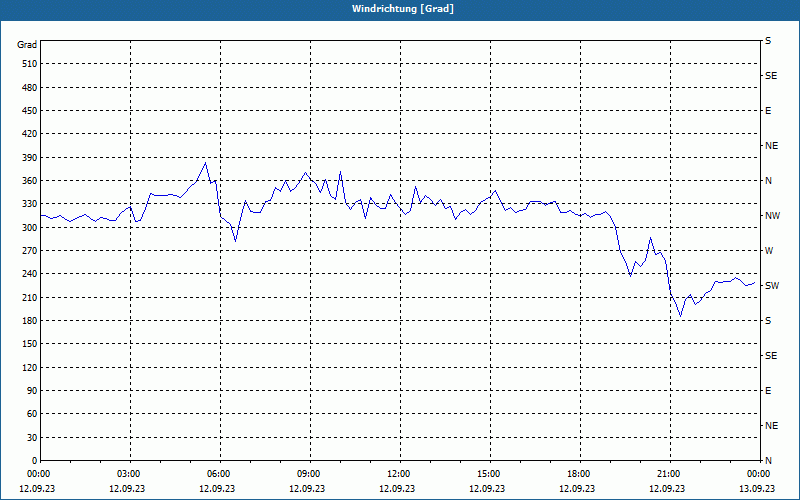800x500 pixels.
Task: Select the 12.09.23 date under 21:00
Action: pyautogui.click(x=667, y=488)
